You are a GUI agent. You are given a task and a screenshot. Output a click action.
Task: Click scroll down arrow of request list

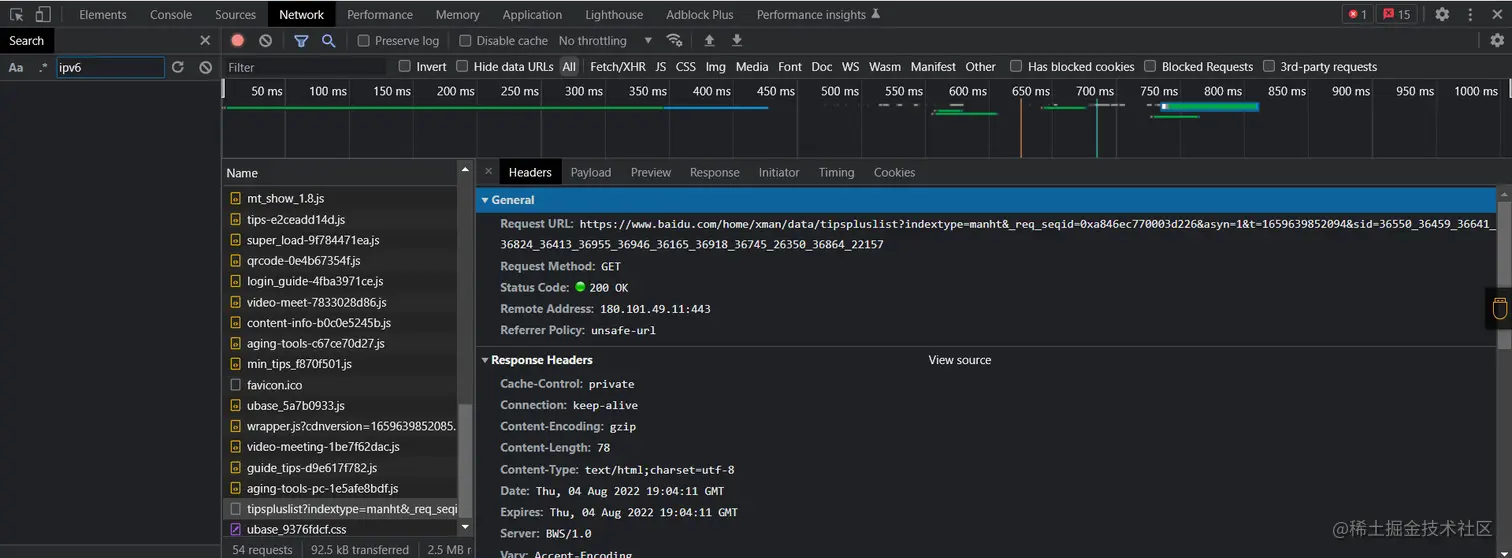[x=465, y=527]
